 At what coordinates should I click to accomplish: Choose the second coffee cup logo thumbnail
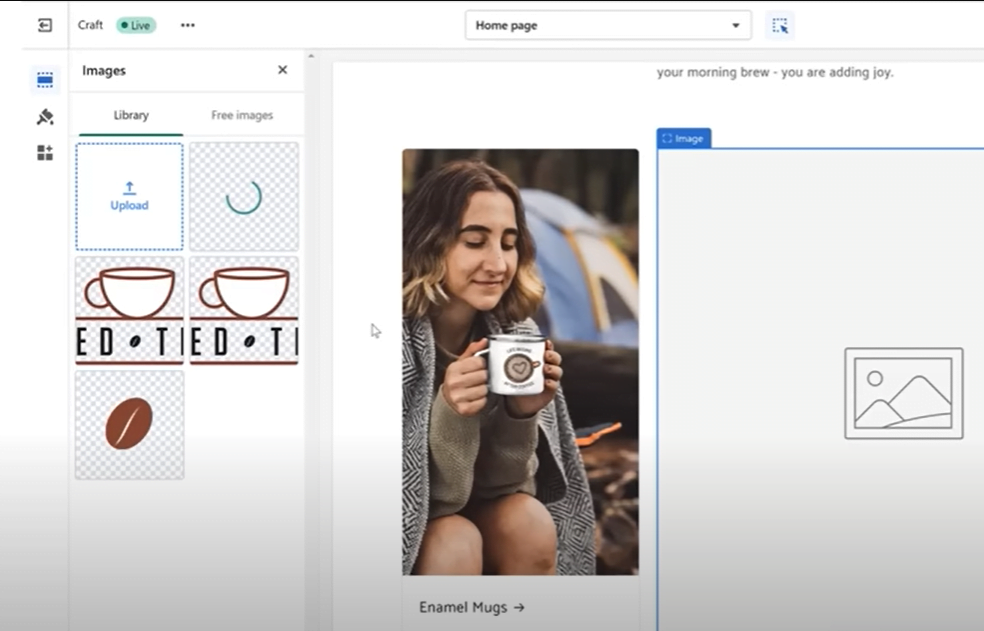pos(244,310)
